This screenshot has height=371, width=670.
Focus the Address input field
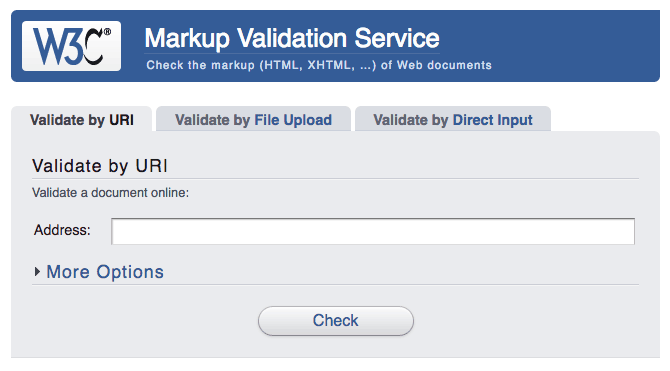click(x=373, y=231)
